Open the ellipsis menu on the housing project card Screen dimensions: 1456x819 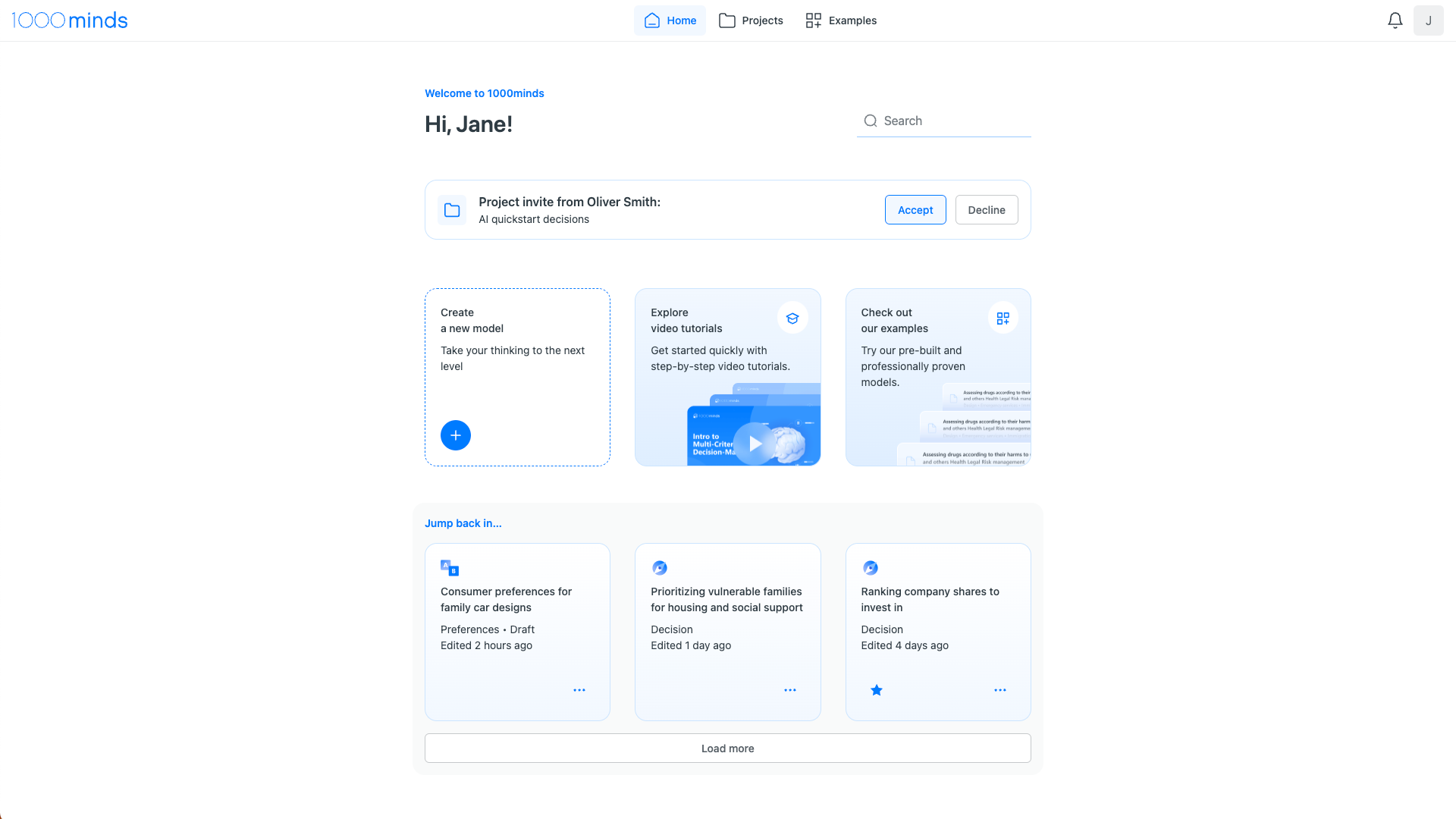789,690
